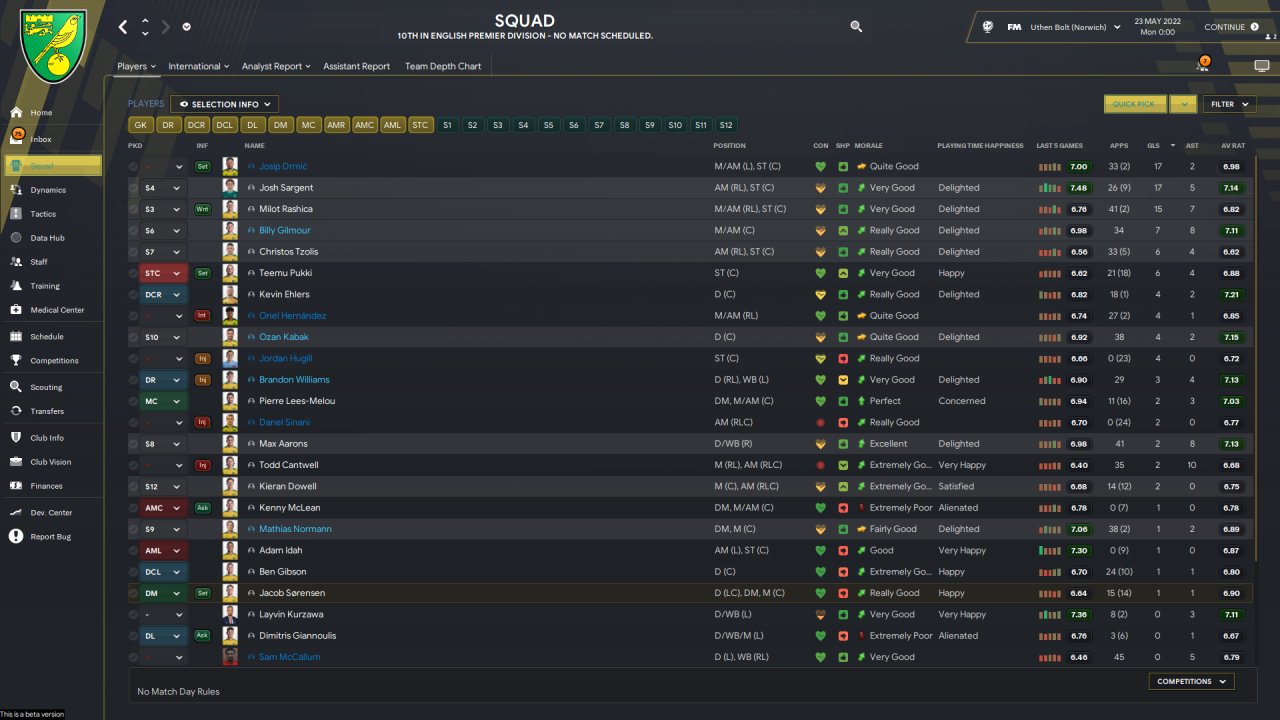Expand the Selection Info dropdown
Viewport: 1280px width, 720px height.
point(224,104)
